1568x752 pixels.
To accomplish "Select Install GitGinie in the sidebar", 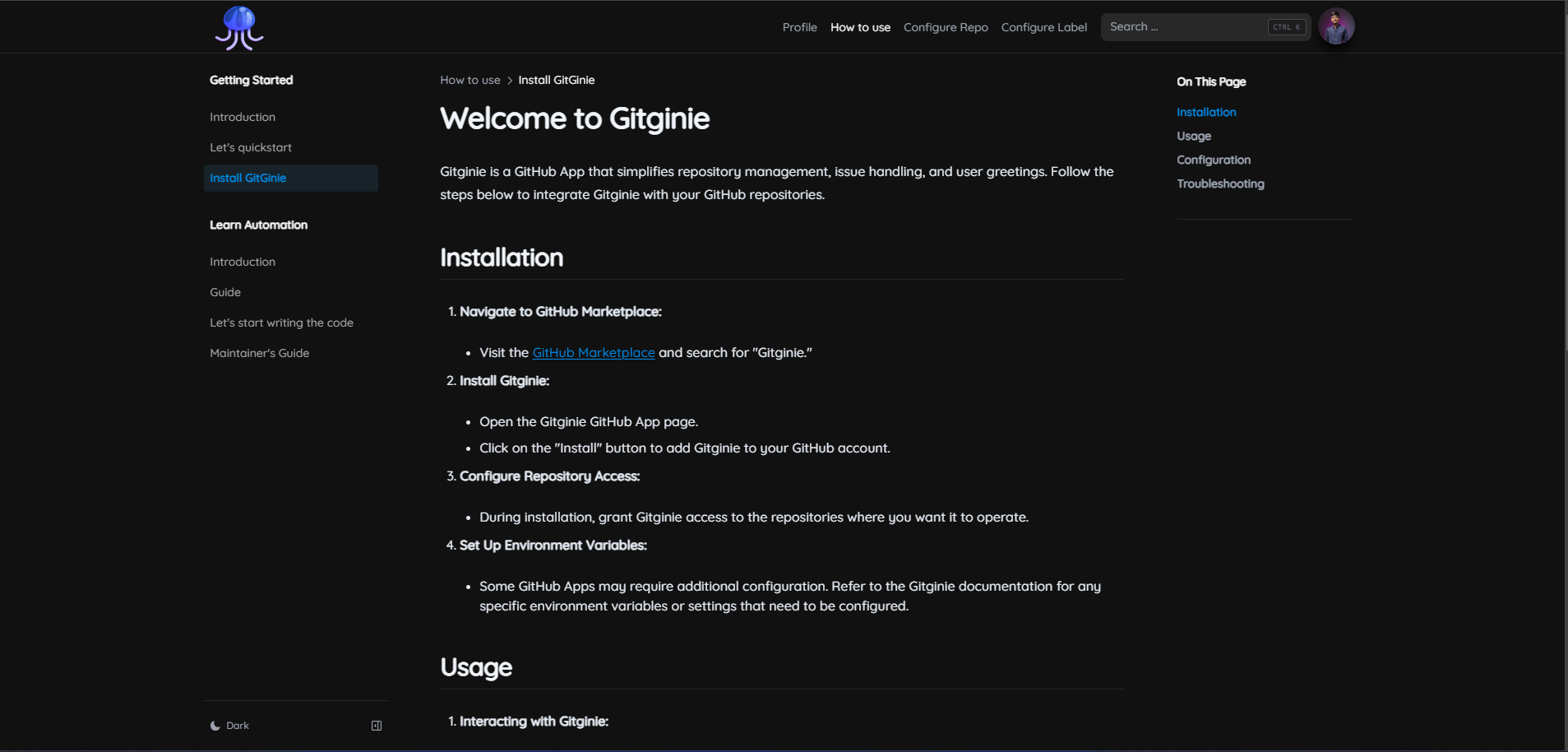I will tap(291, 178).
